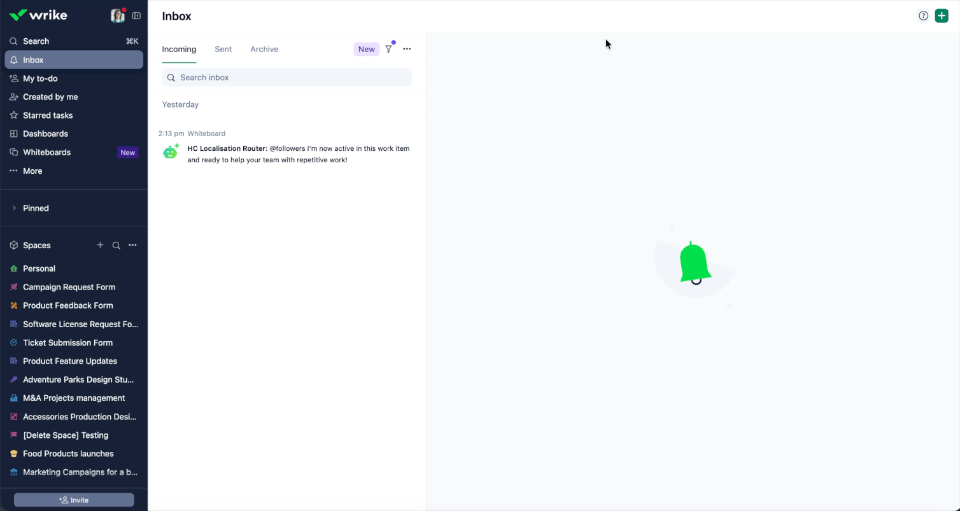The width and height of the screenshot is (960, 511).
Task: Focus the Search inbox field
Action: (x=287, y=78)
